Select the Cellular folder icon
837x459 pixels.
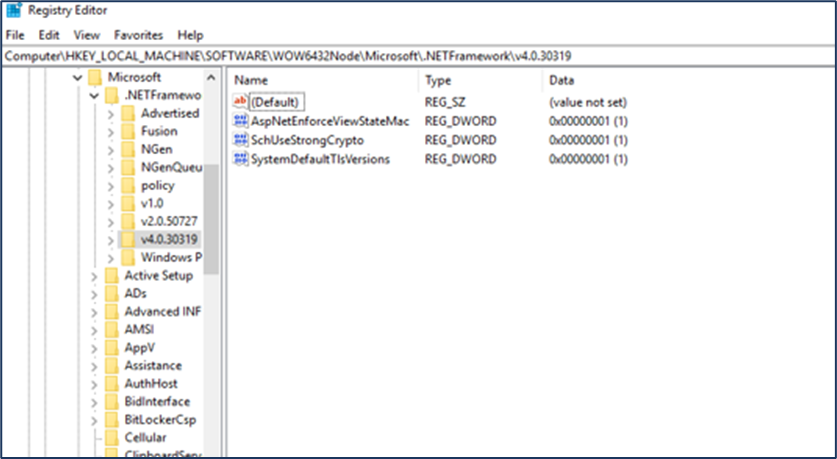(x=112, y=438)
